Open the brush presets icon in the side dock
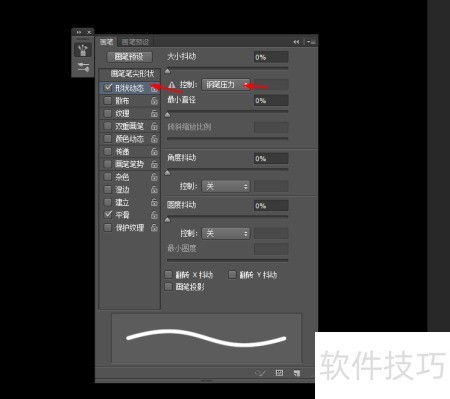The width and height of the screenshot is (450, 399). pyautogui.click(x=83, y=50)
